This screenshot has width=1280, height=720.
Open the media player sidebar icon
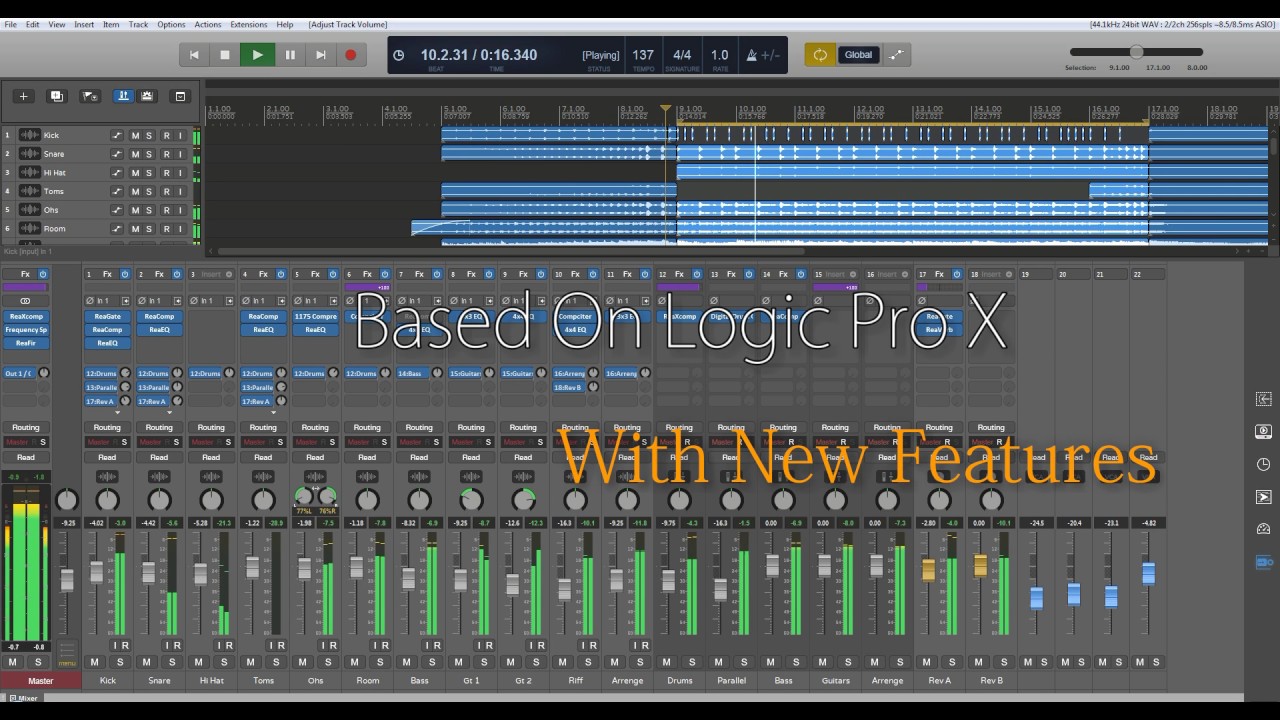click(1263, 432)
